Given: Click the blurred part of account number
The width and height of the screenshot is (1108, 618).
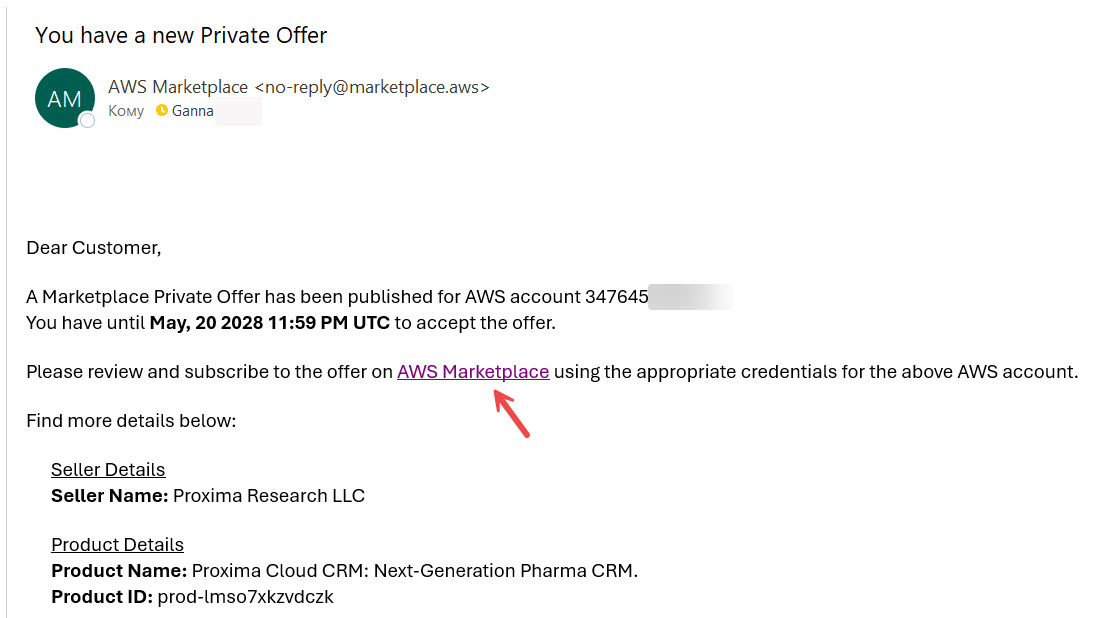Looking at the screenshot, I should [690, 297].
